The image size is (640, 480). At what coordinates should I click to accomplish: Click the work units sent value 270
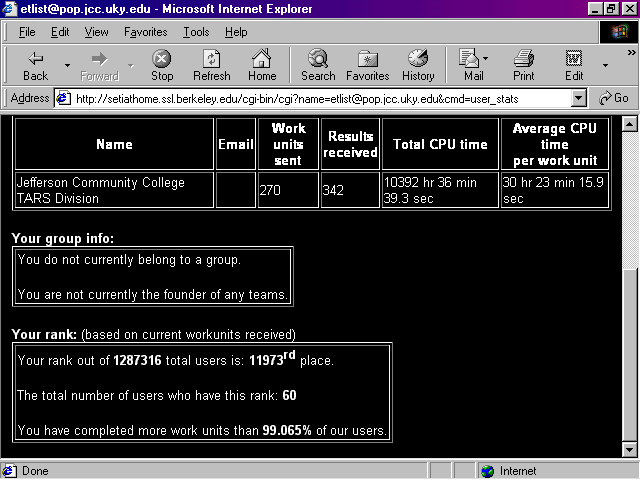coord(270,190)
